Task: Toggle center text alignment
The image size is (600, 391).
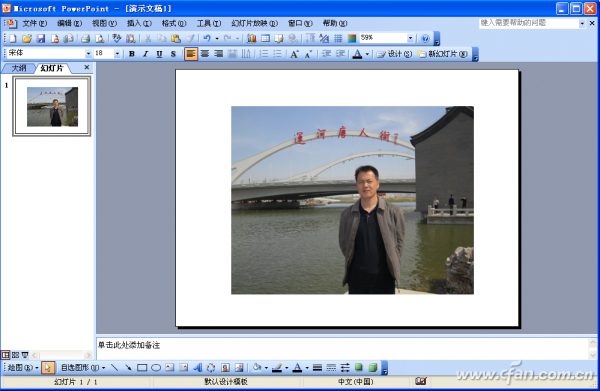Action: pos(205,54)
